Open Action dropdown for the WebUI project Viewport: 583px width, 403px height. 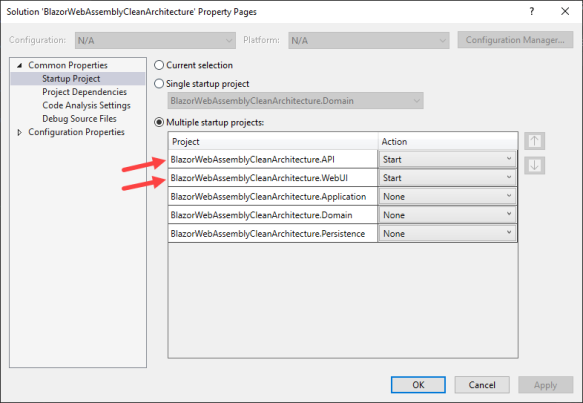click(447, 178)
